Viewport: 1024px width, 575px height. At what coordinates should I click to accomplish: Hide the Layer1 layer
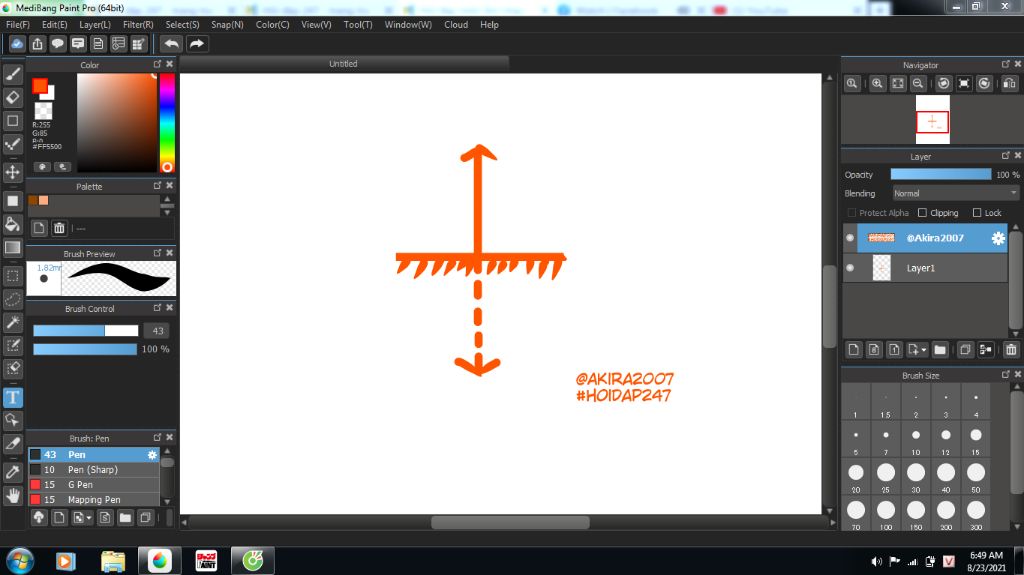(x=850, y=268)
